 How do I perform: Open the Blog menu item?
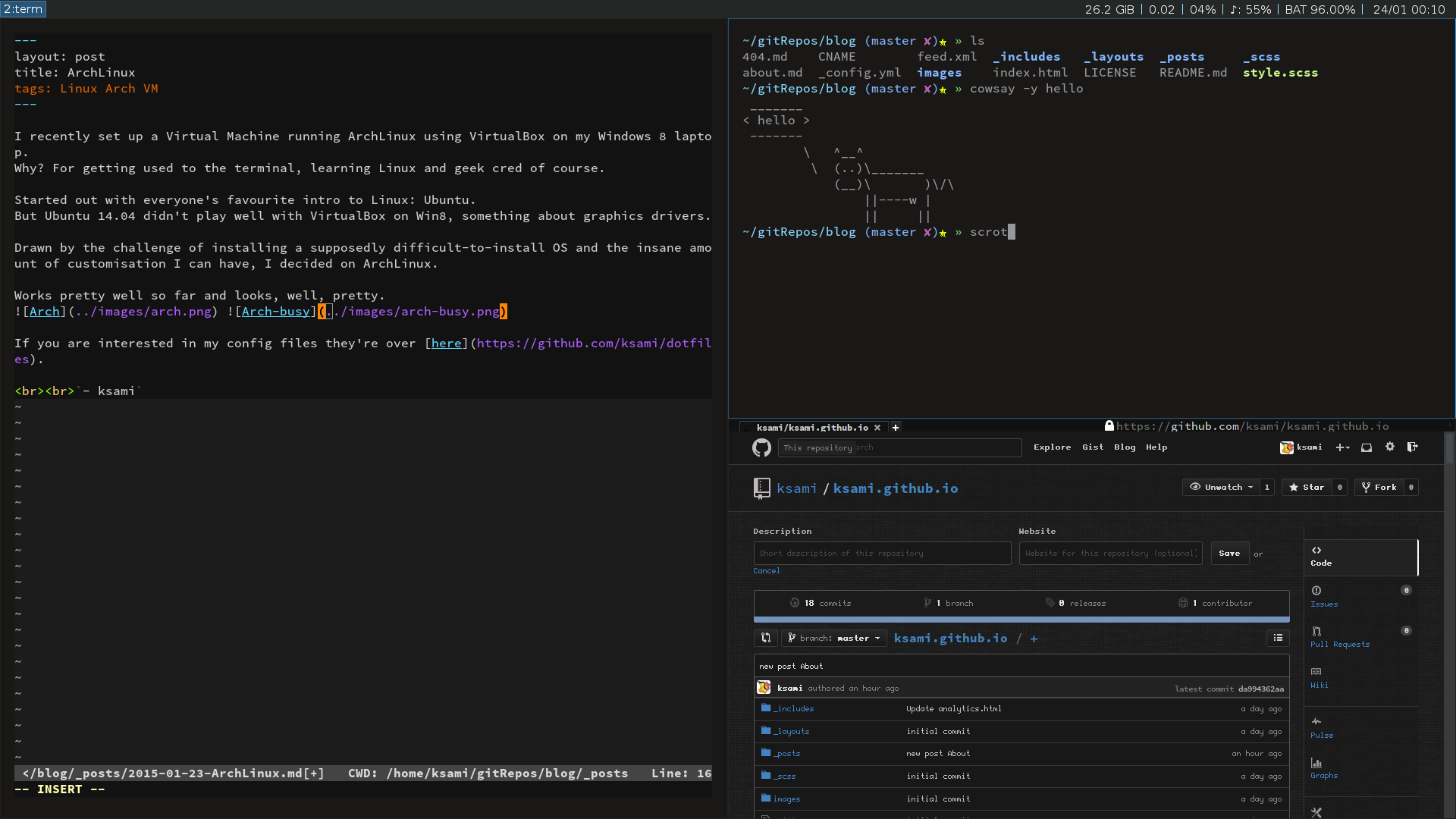(1125, 447)
